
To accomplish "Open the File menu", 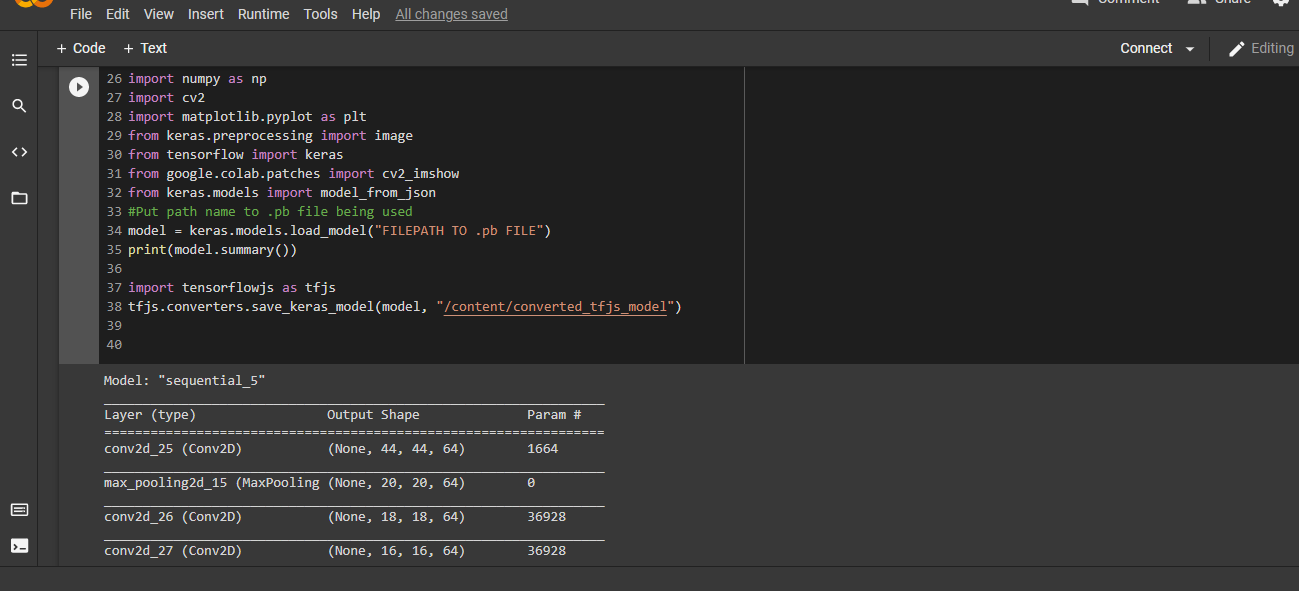I will point(81,14).
